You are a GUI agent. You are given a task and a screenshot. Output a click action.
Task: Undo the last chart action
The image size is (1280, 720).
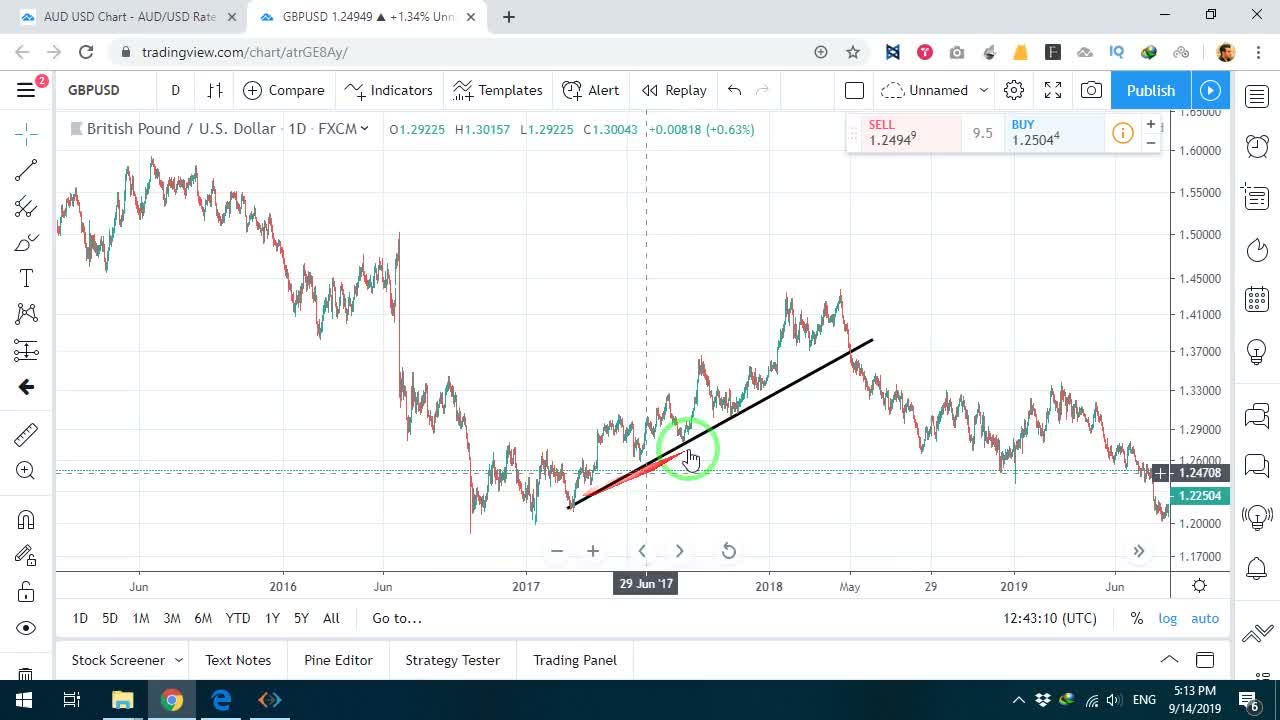(x=734, y=90)
